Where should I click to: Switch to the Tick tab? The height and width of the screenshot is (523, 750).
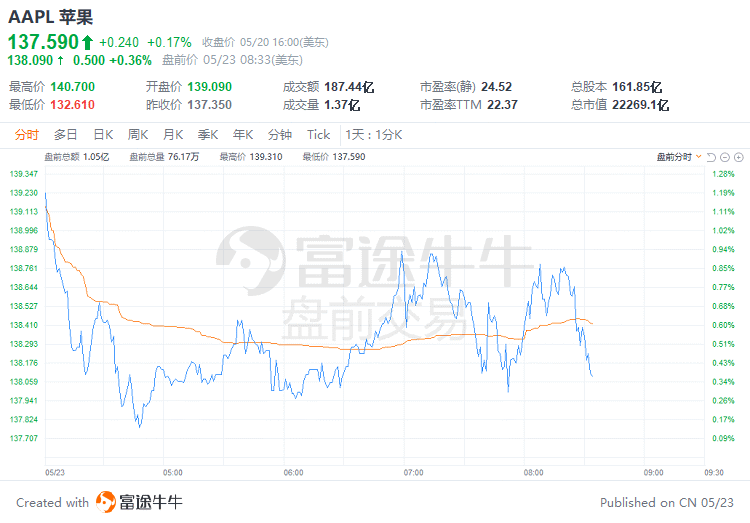click(319, 134)
